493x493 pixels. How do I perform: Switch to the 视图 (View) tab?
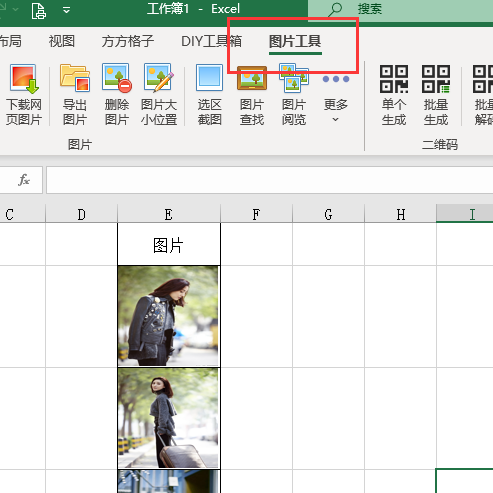(x=62, y=41)
